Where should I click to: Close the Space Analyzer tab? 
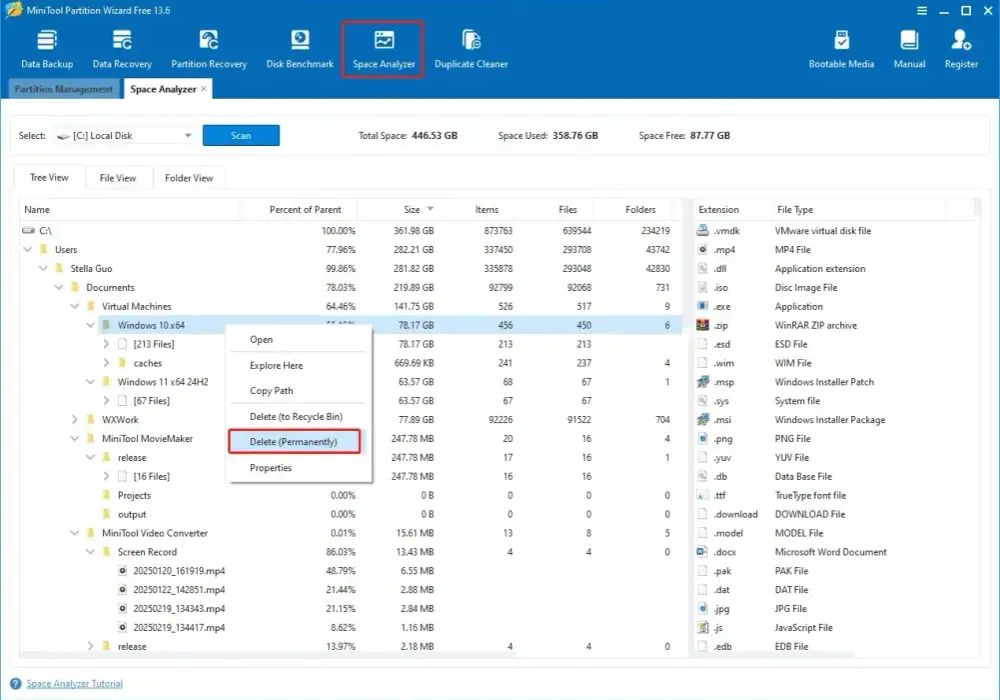pyautogui.click(x=203, y=89)
